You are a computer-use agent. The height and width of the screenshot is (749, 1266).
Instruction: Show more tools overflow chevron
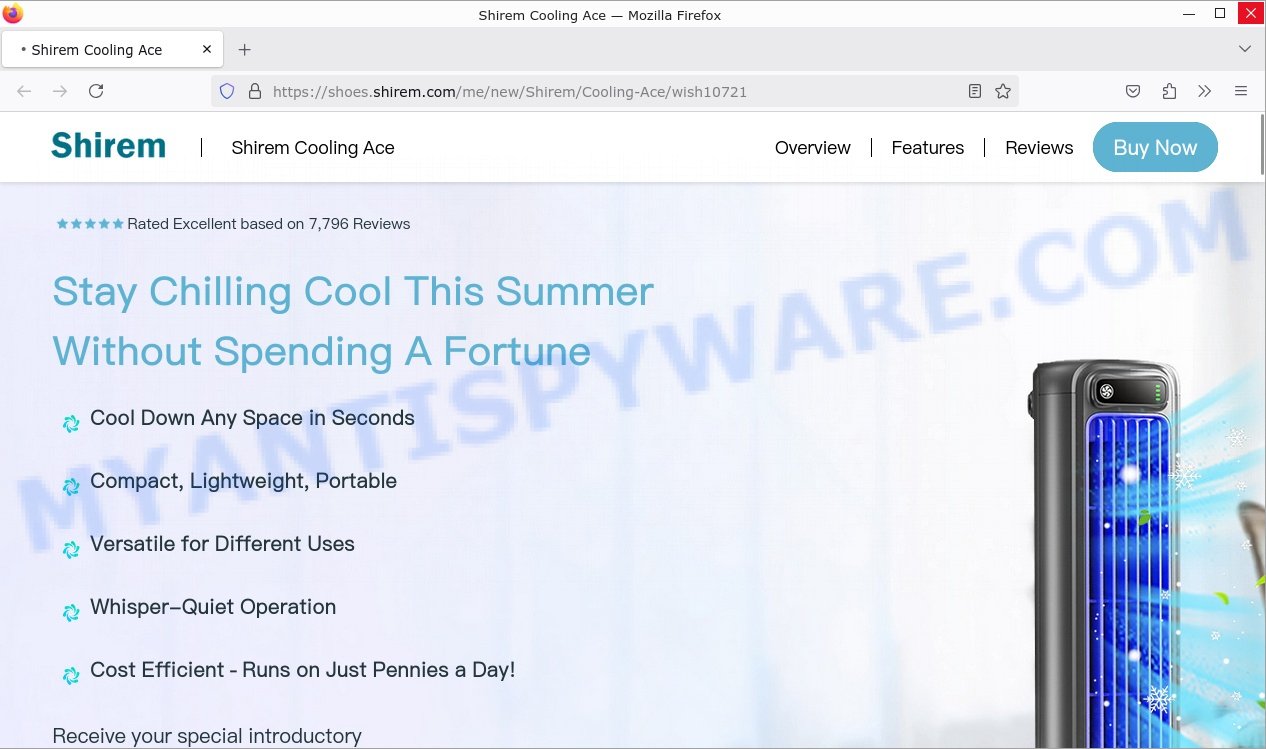(x=1205, y=91)
